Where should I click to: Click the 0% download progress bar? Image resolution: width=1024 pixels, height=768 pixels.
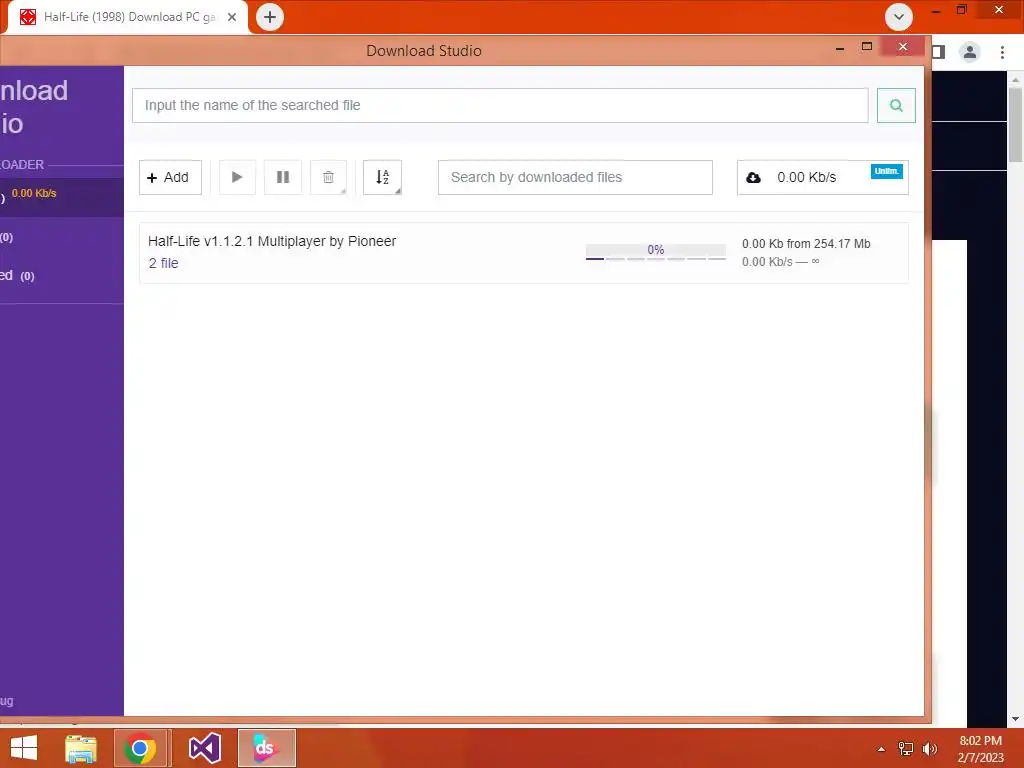[656, 252]
